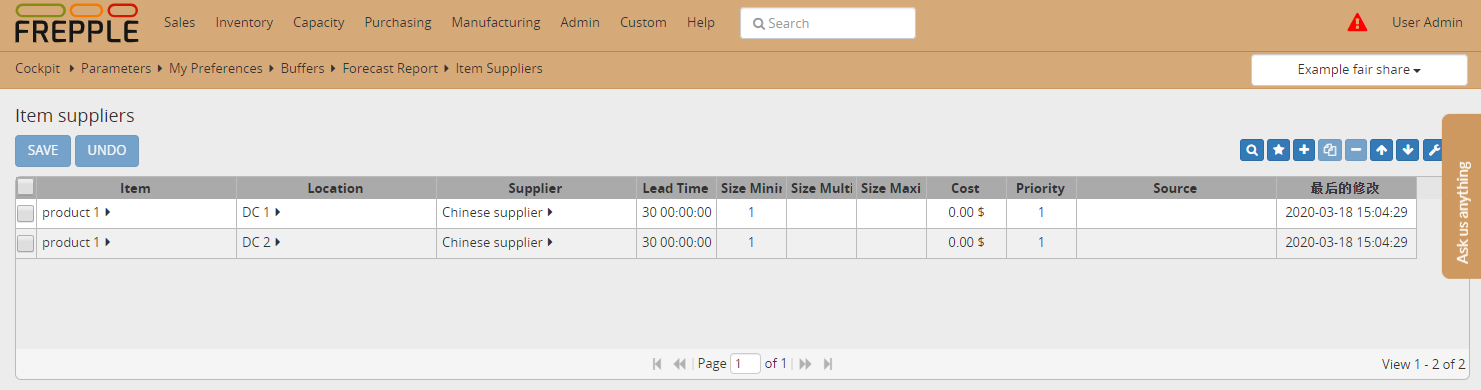Screen dimensions: 1481x390
Task: Click the Search input field
Action: tap(828, 23)
